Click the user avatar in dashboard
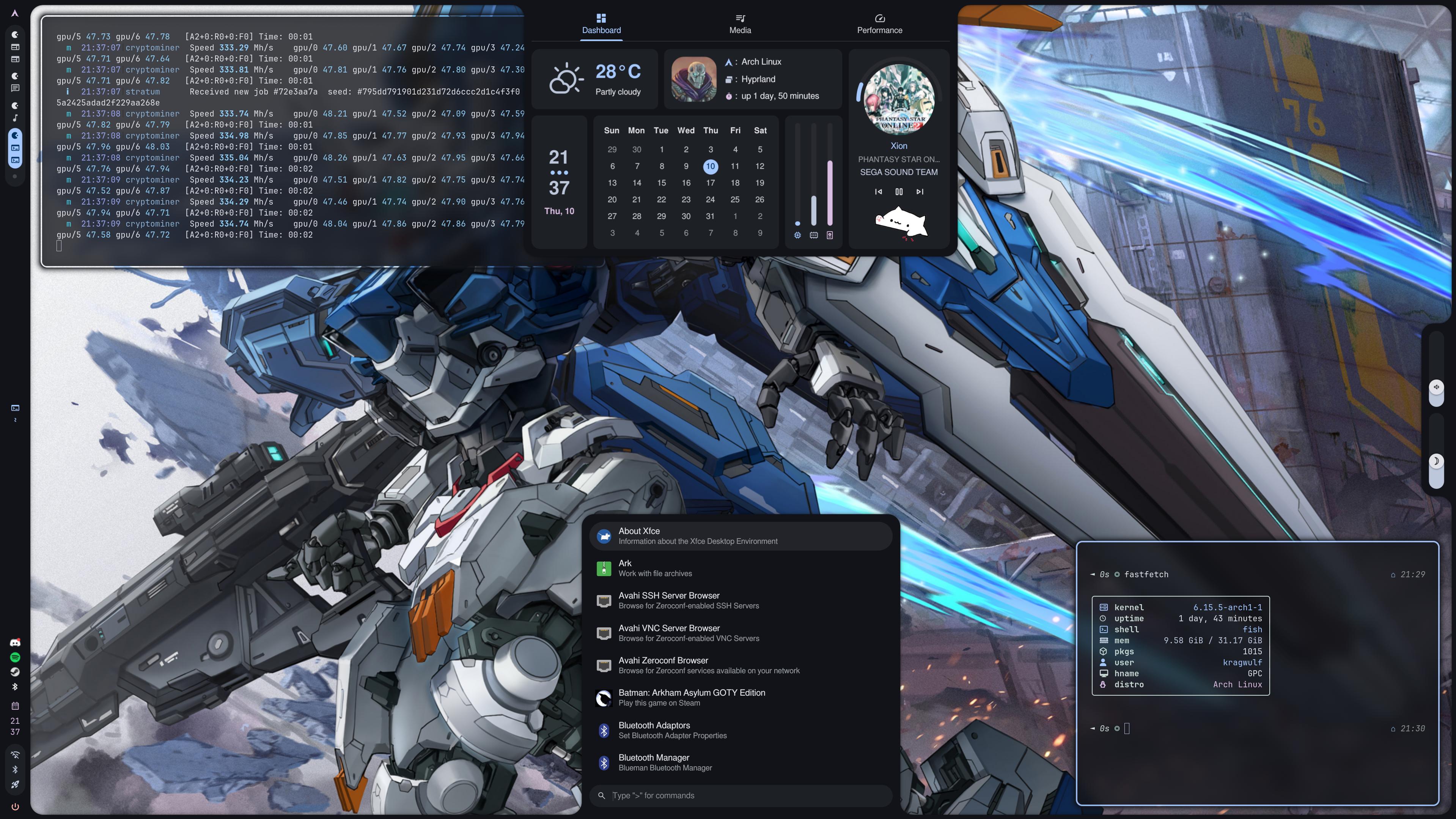This screenshot has height=819, width=1456. 693,79
